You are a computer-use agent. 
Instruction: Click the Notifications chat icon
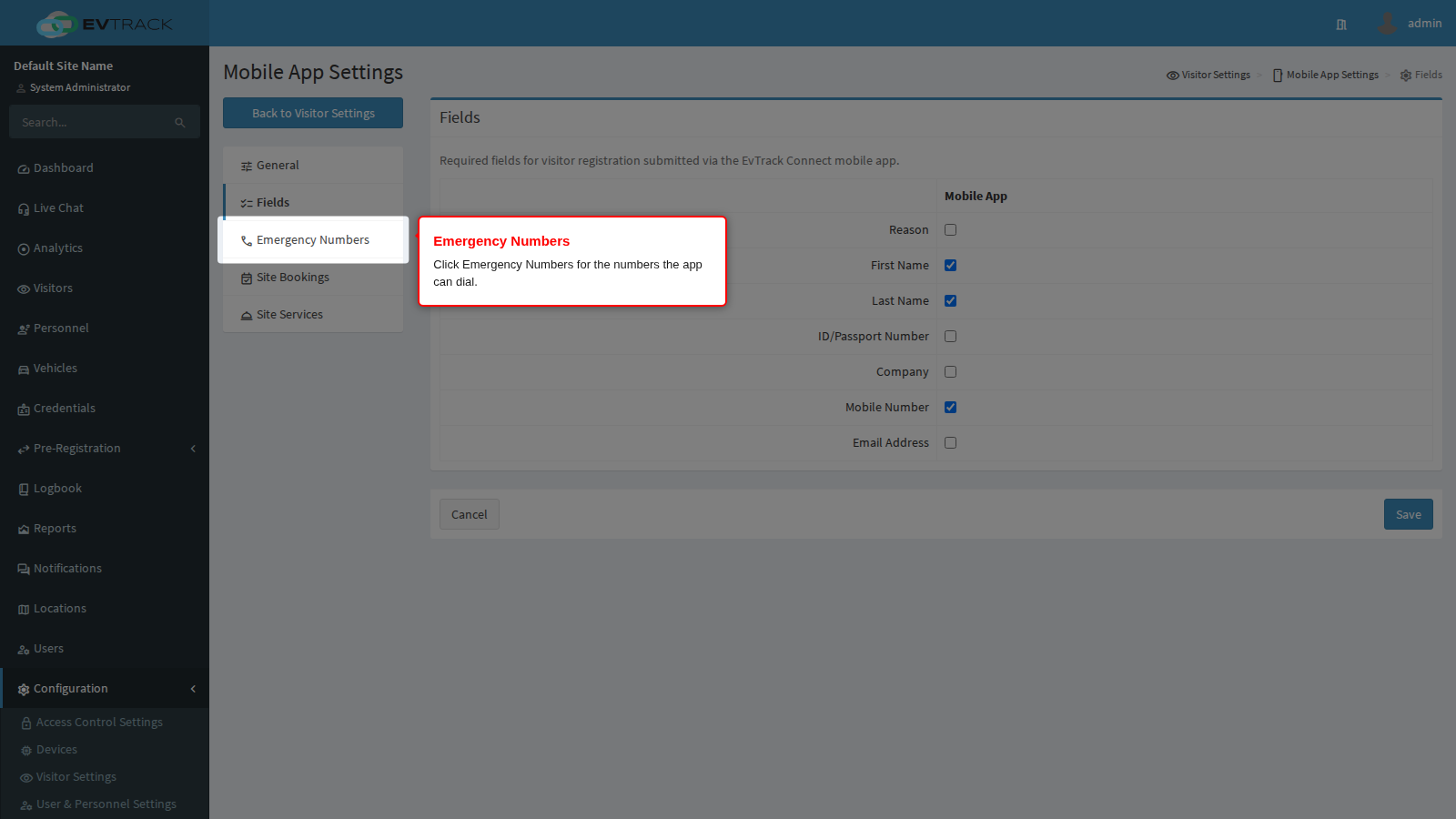(x=24, y=570)
